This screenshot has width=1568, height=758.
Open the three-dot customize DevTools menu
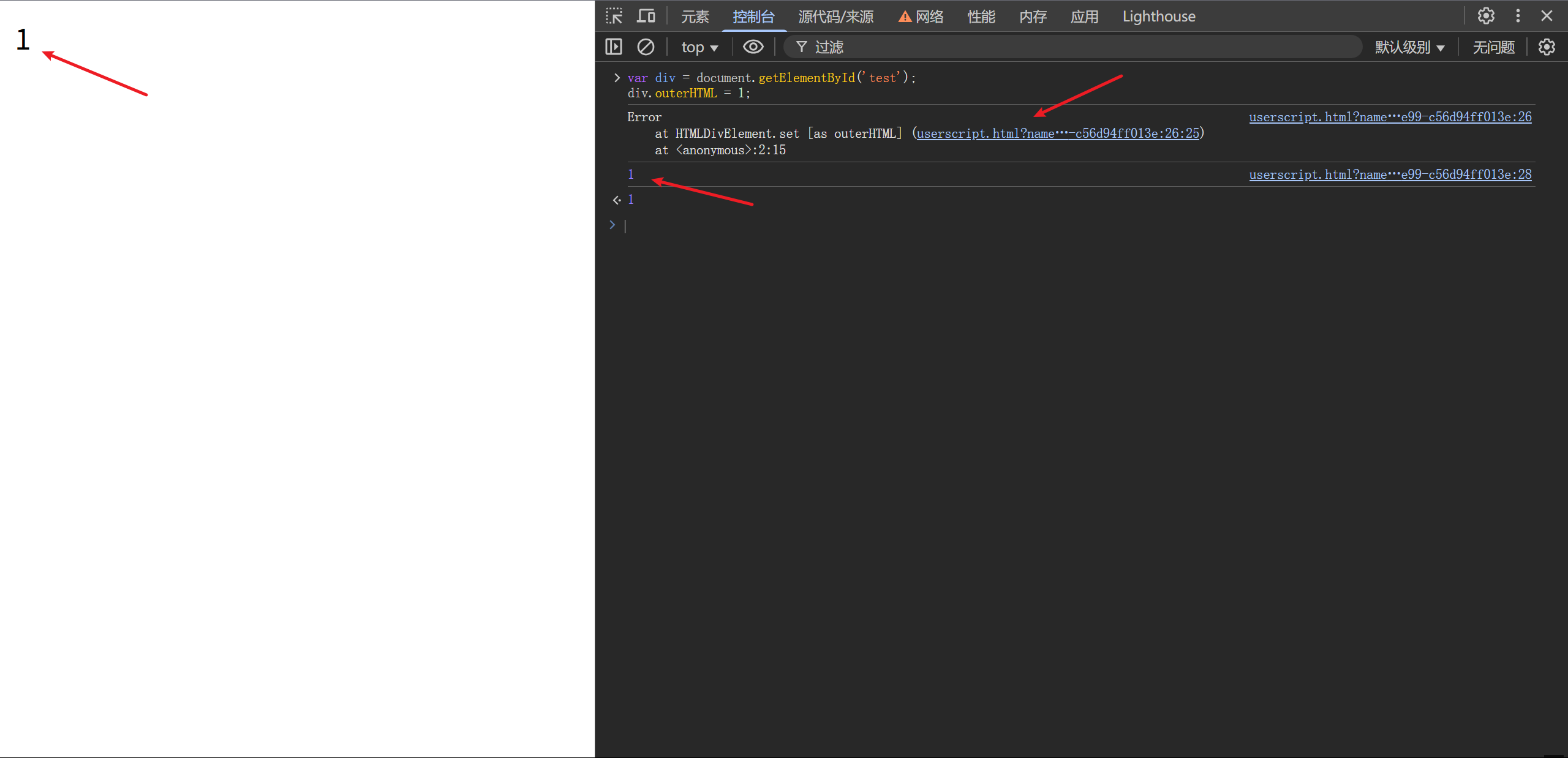tap(1518, 16)
